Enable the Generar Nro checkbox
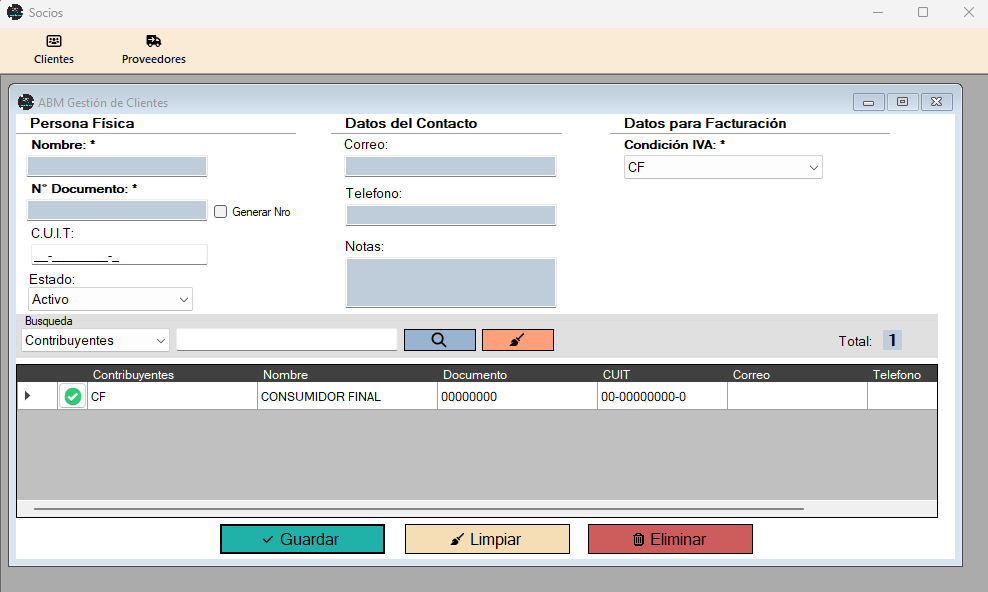988x592 pixels. click(x=221, y=212)
